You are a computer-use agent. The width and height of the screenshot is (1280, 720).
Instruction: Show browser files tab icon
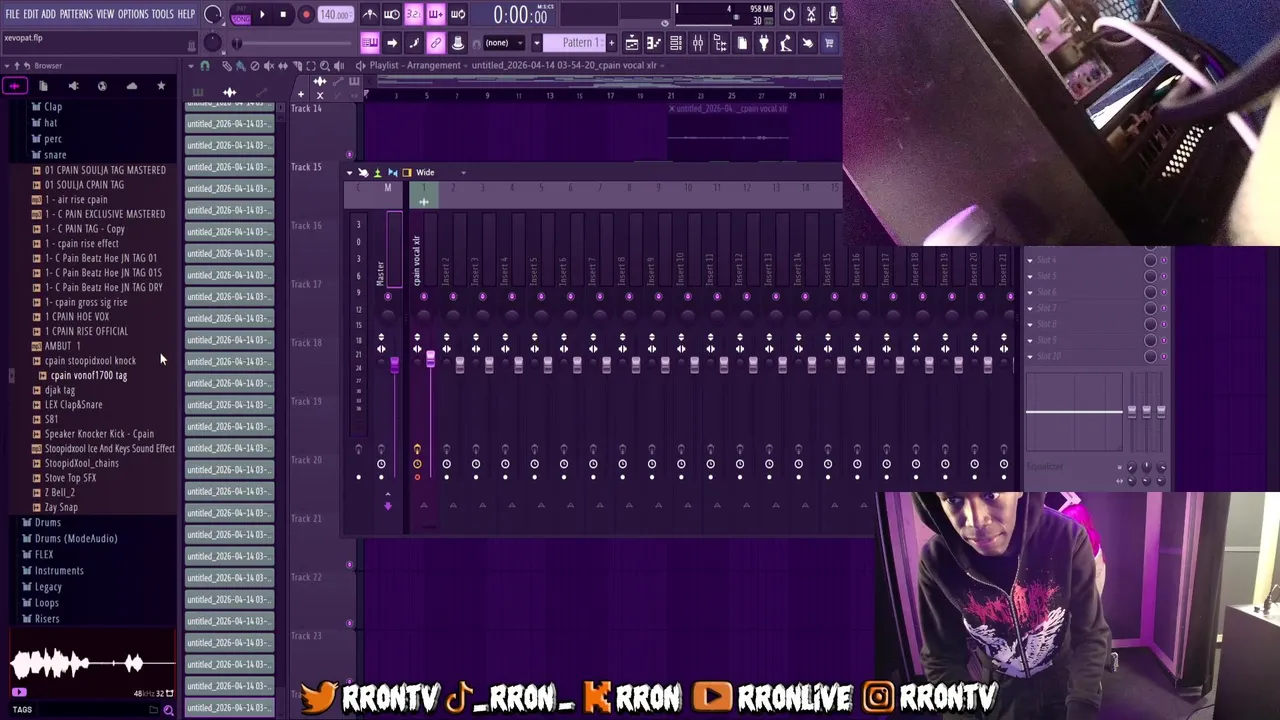(x=43, y=86)
